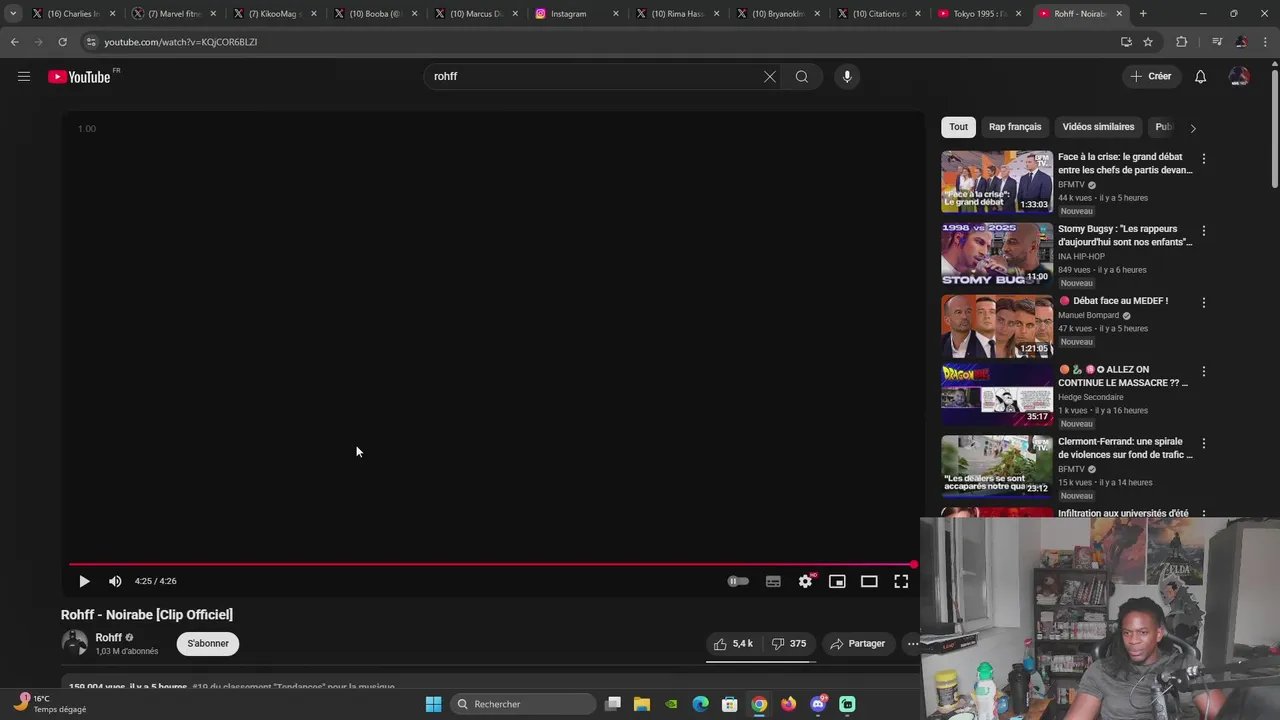Clear the search box with the X icon
1280x720 pixels.
770,76
